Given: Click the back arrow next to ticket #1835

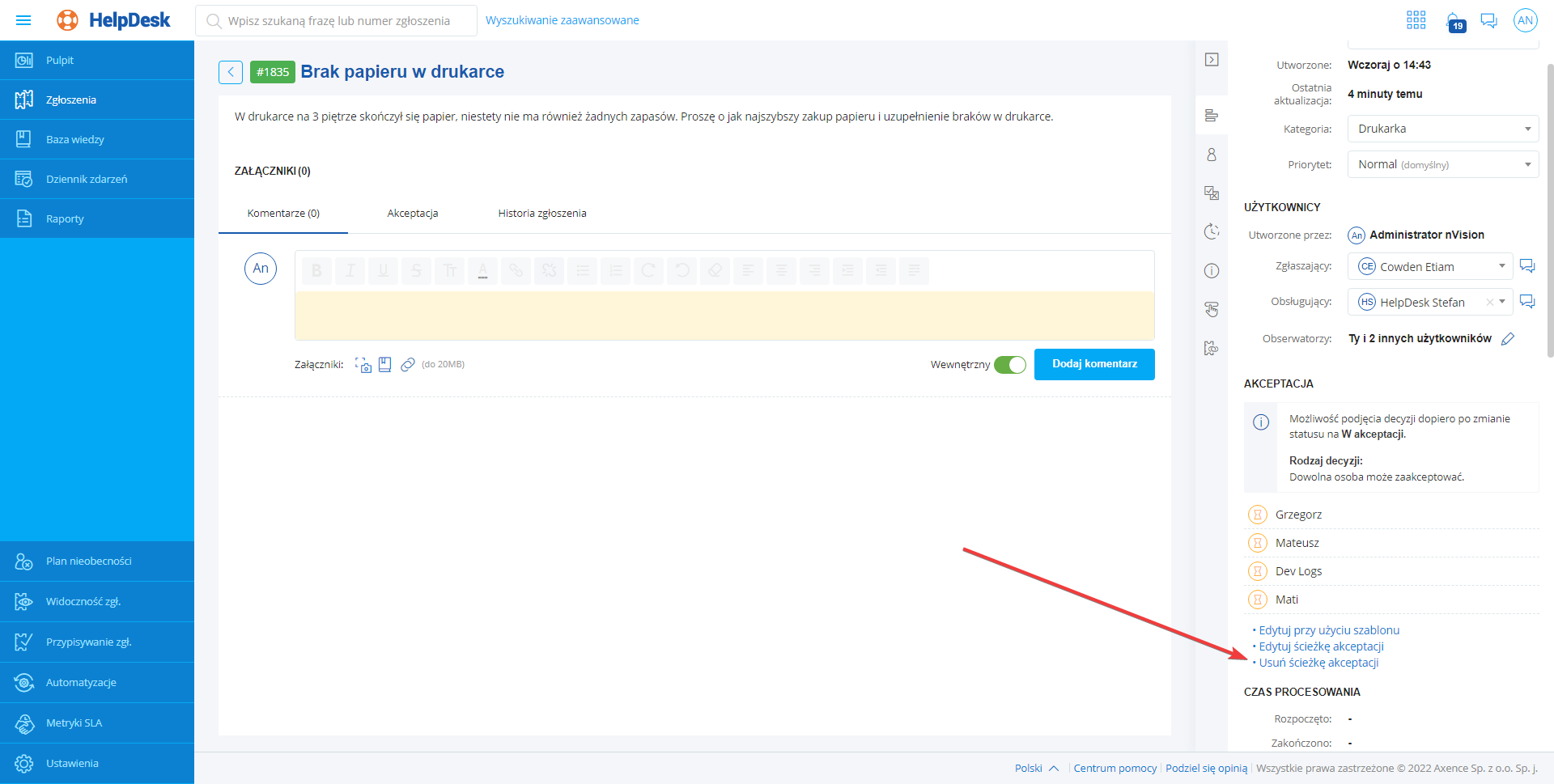Looking at the screenshot, I should point(231,72).
